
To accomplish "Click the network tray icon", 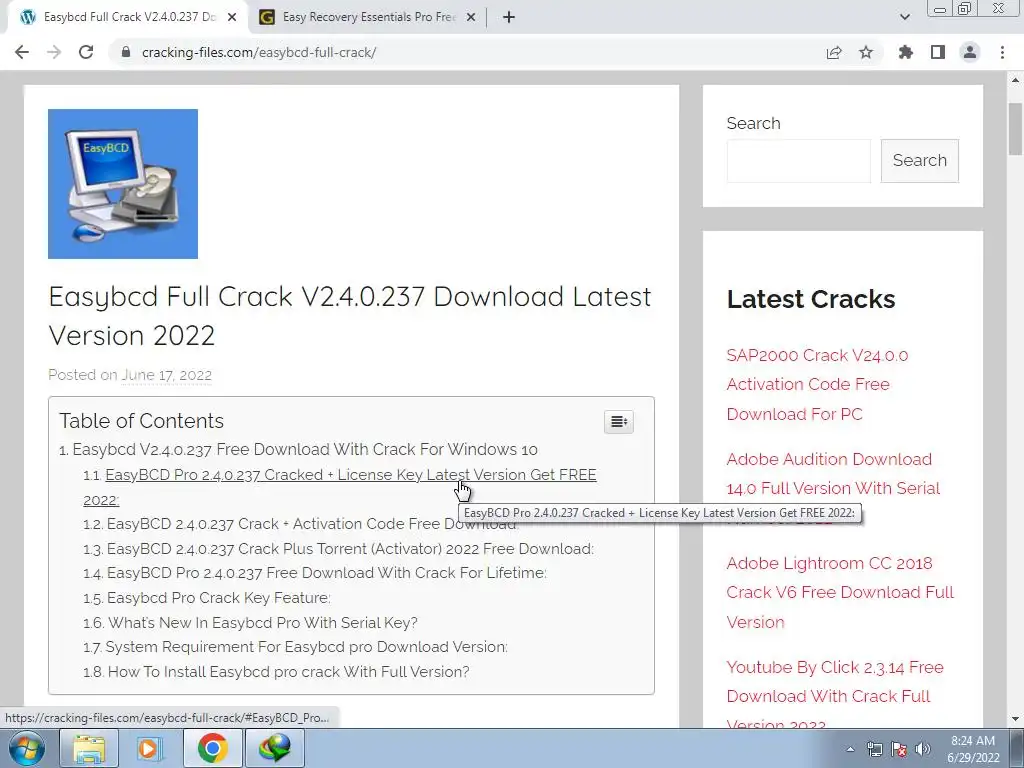I will (874, 749).
